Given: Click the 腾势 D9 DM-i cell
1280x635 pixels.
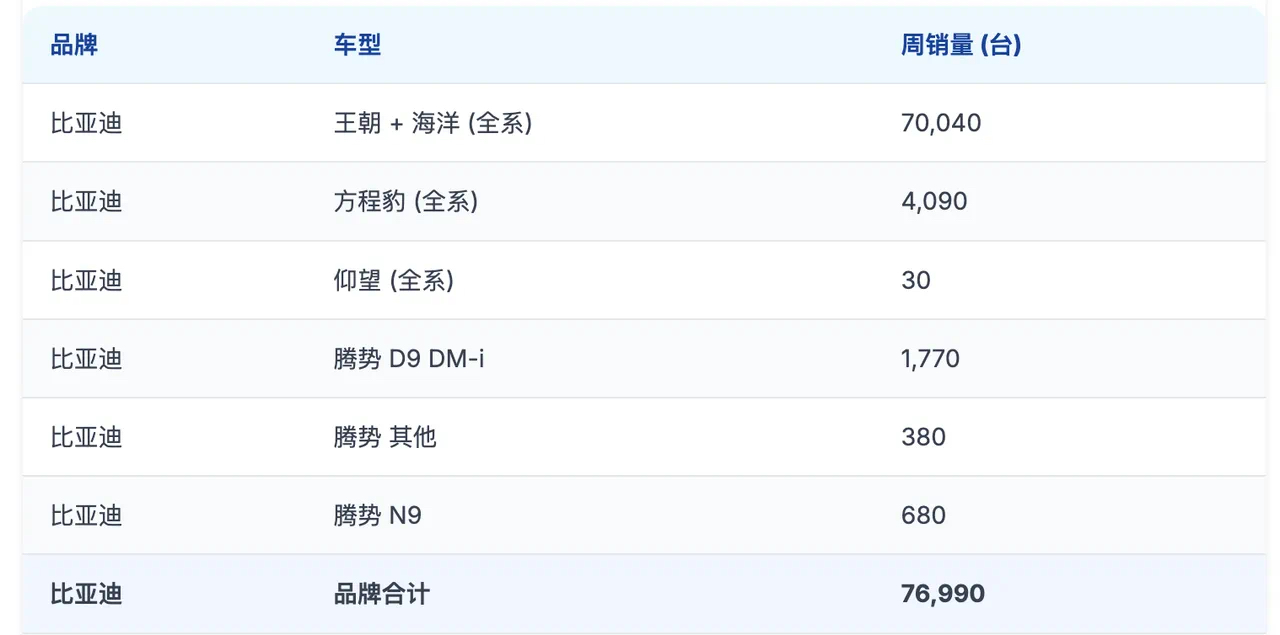Looking at the screenshot, I should [409, 358].
